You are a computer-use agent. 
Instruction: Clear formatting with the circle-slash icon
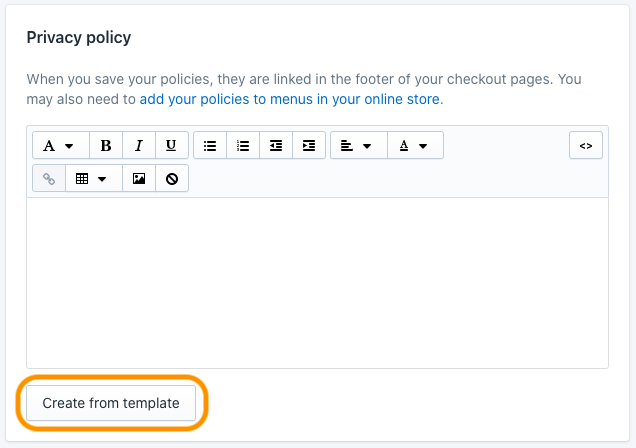tap(171, 179)
